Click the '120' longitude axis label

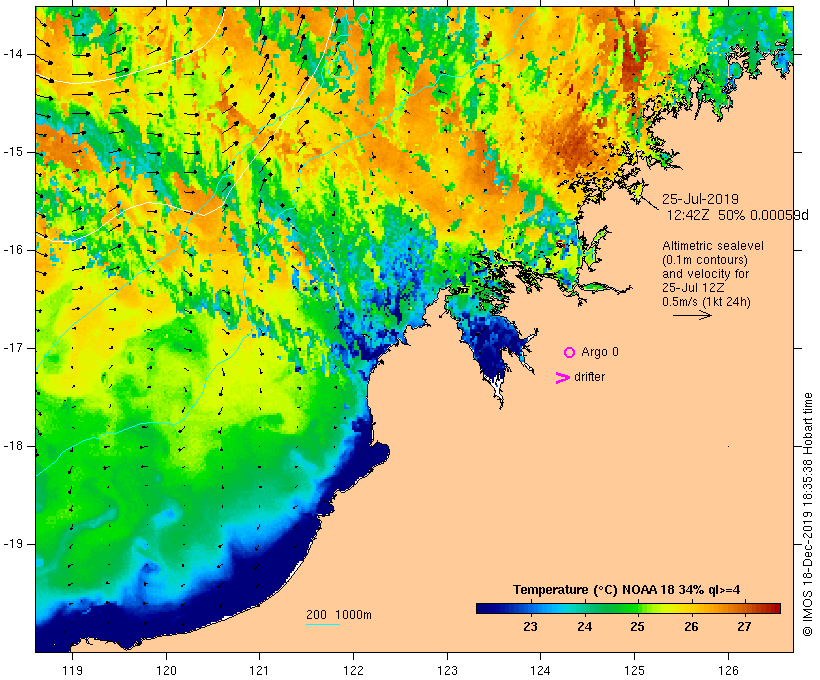tap(166, 670)
